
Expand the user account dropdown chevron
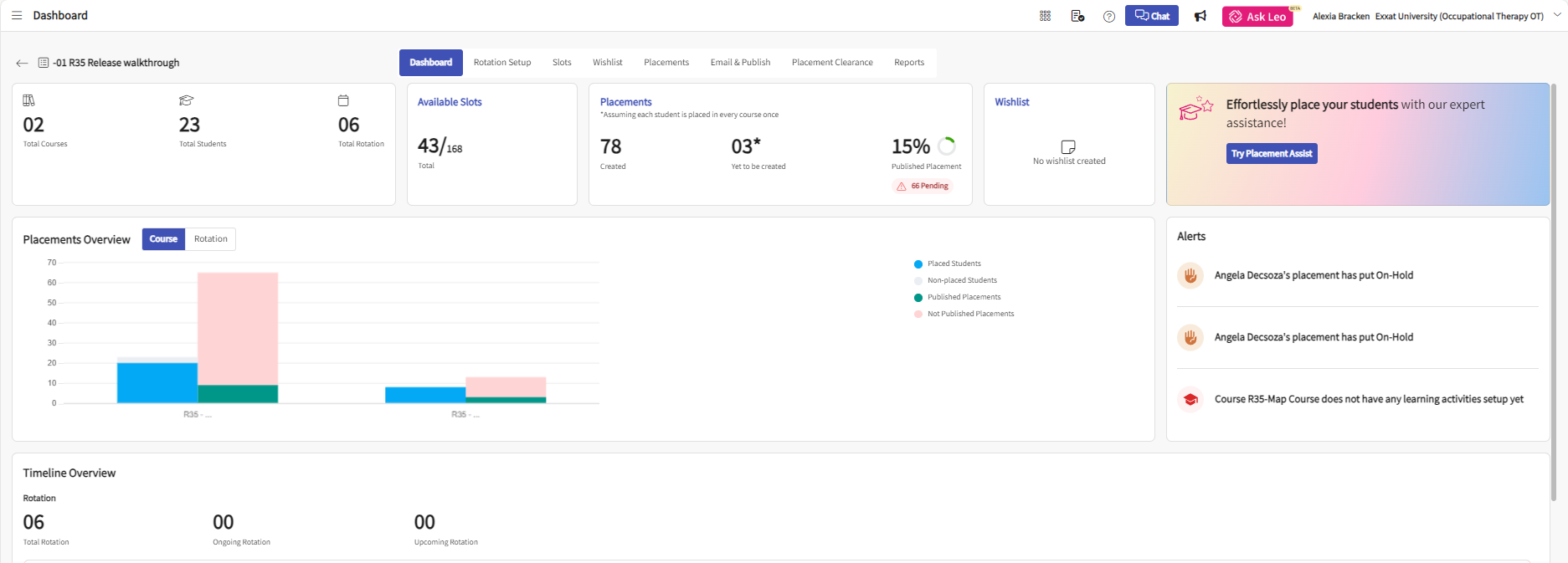click(x=1557, y=15)
